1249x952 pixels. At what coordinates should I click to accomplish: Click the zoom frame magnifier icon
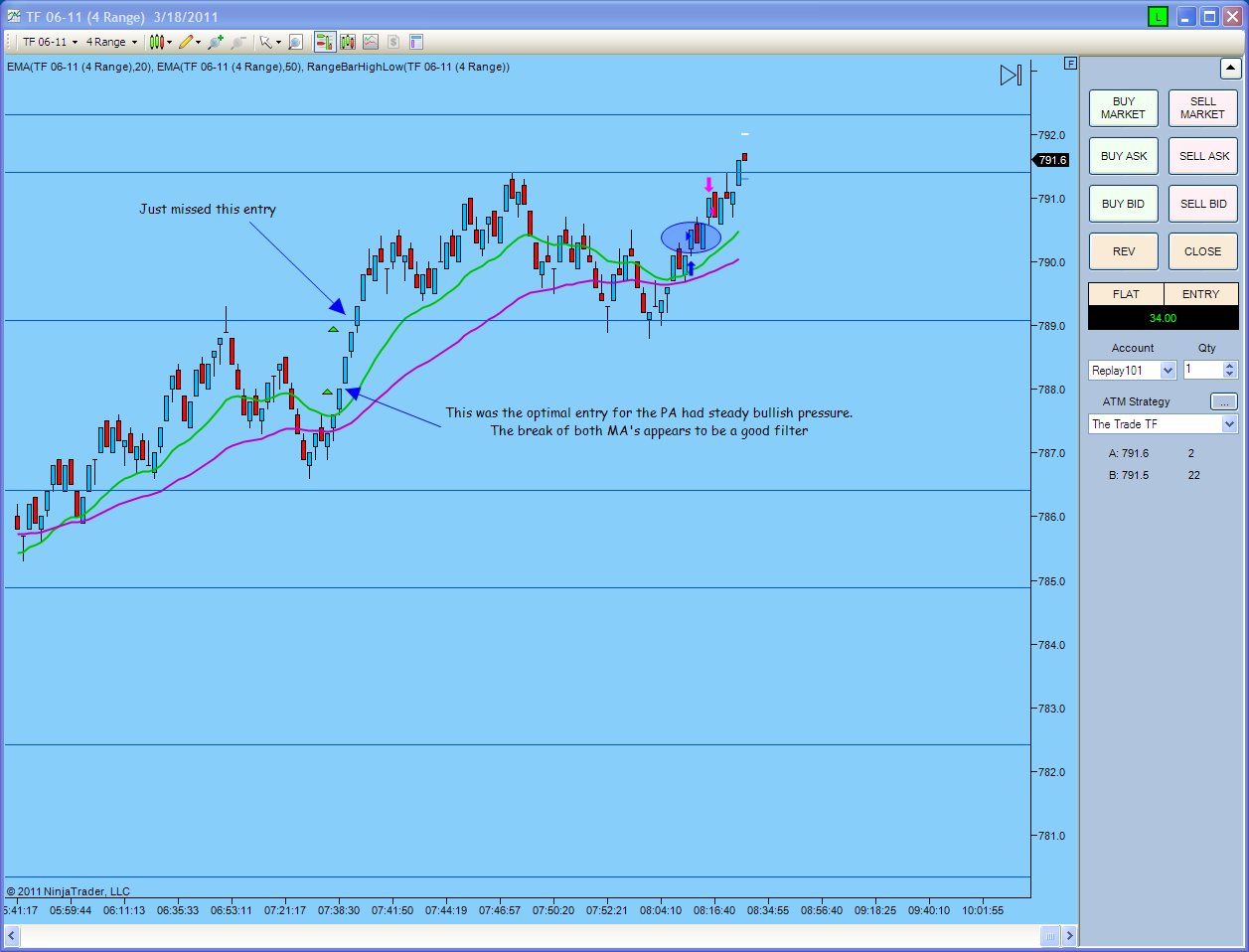(295, 42)
